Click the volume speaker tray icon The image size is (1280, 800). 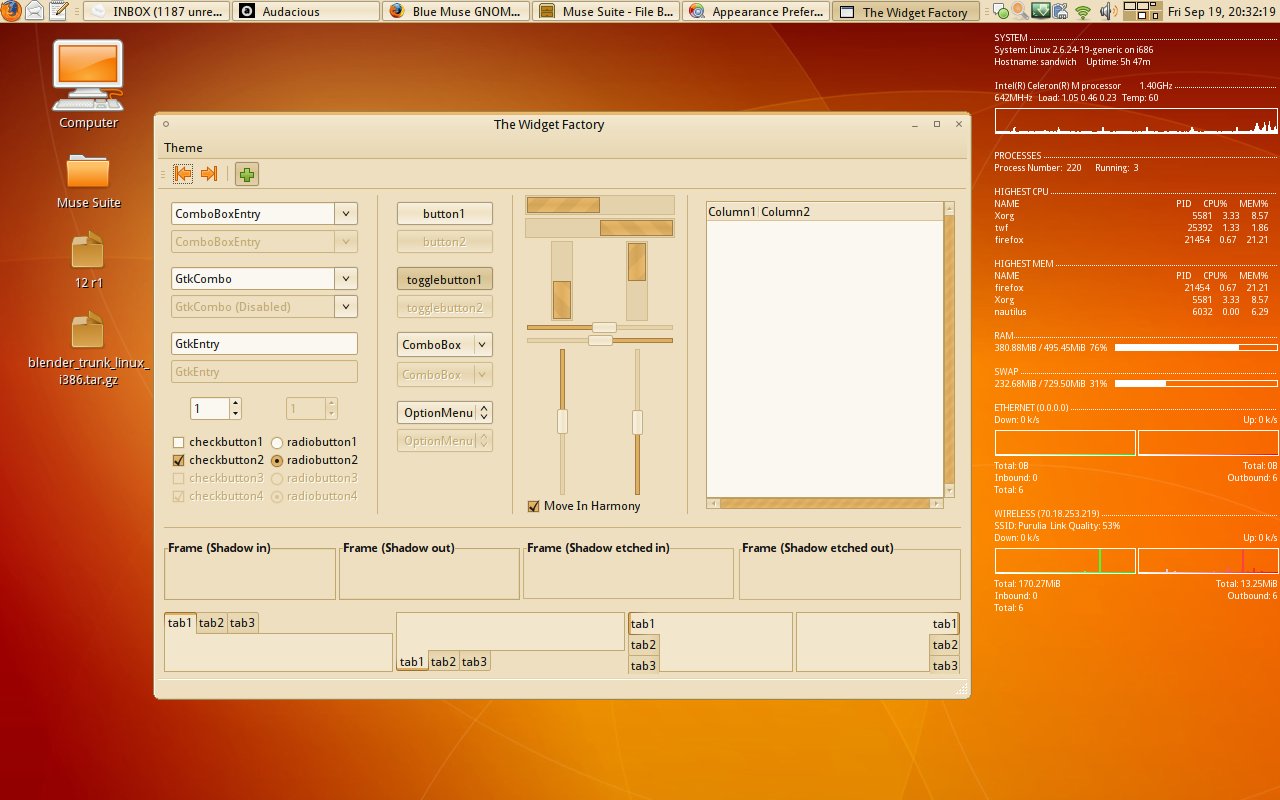1108,12
